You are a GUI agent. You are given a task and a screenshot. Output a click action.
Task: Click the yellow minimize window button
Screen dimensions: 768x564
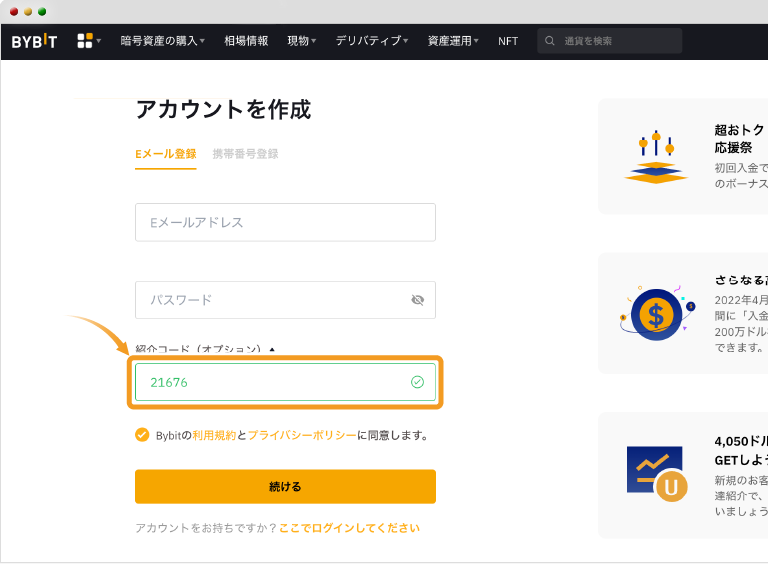pyautogui.click(x=28, y=12)
